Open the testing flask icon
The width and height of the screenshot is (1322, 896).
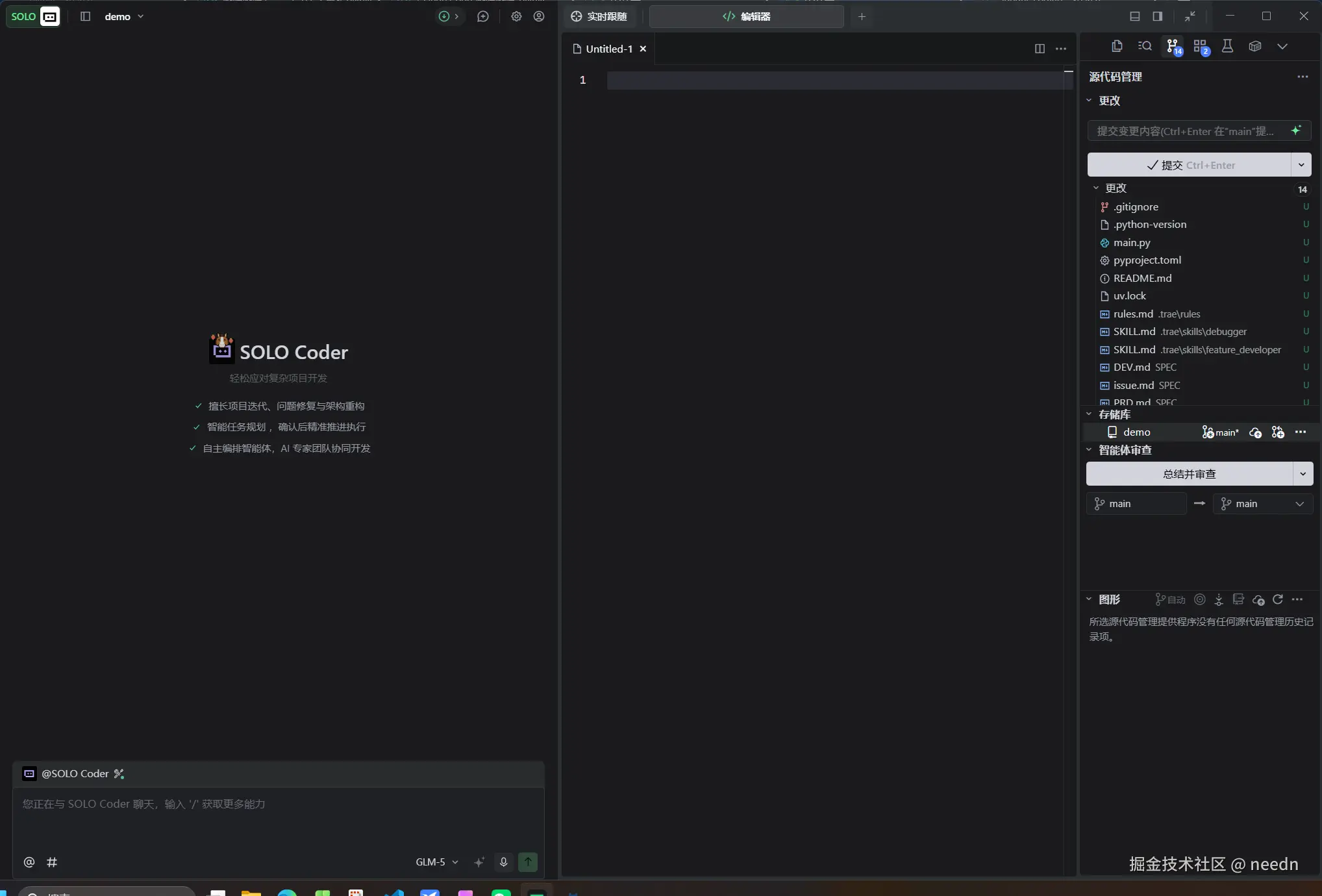click(1227, 46)
